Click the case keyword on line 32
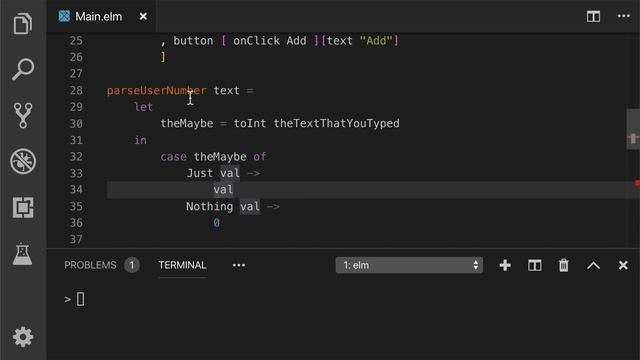The width and height of the screenshot is (640, 360). click(x=173, y=157)
